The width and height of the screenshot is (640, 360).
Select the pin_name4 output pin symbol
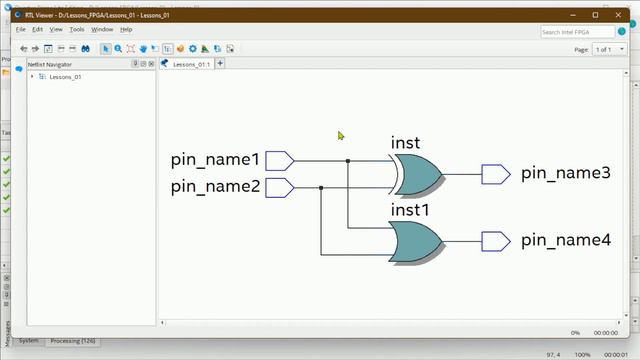click(496, 242)
